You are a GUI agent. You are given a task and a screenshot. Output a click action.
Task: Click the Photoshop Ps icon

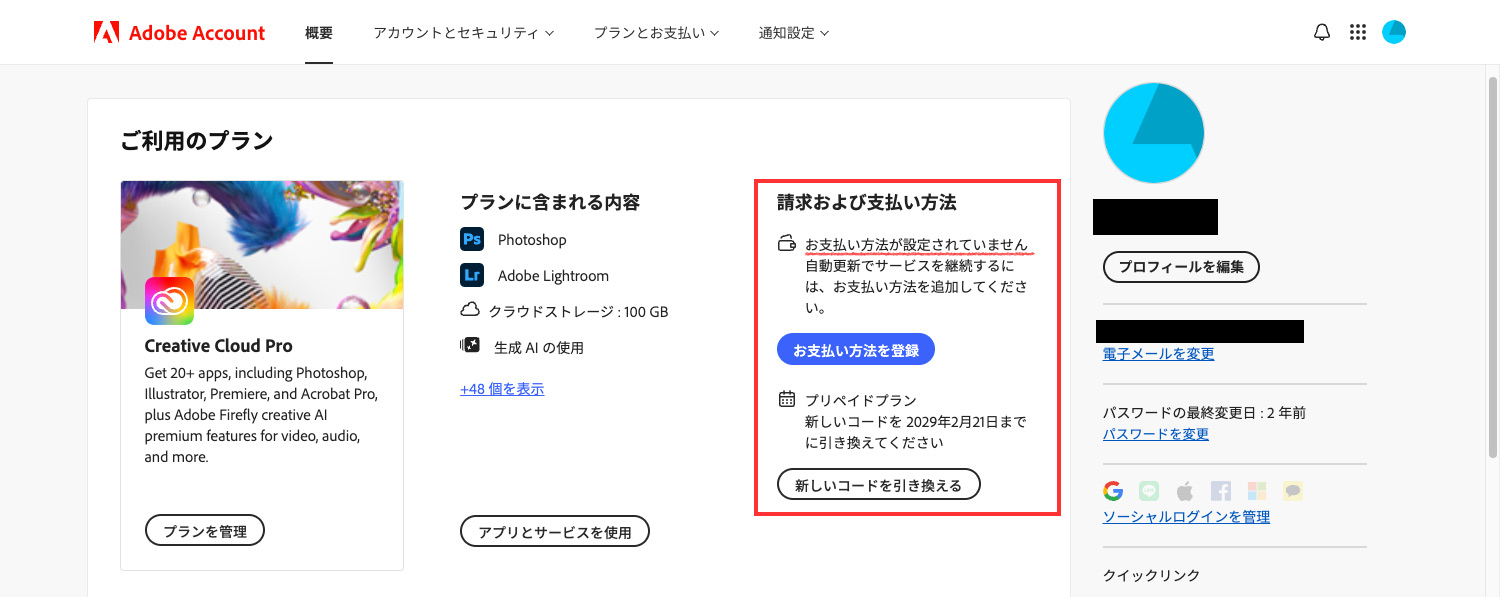pos(472,240)
